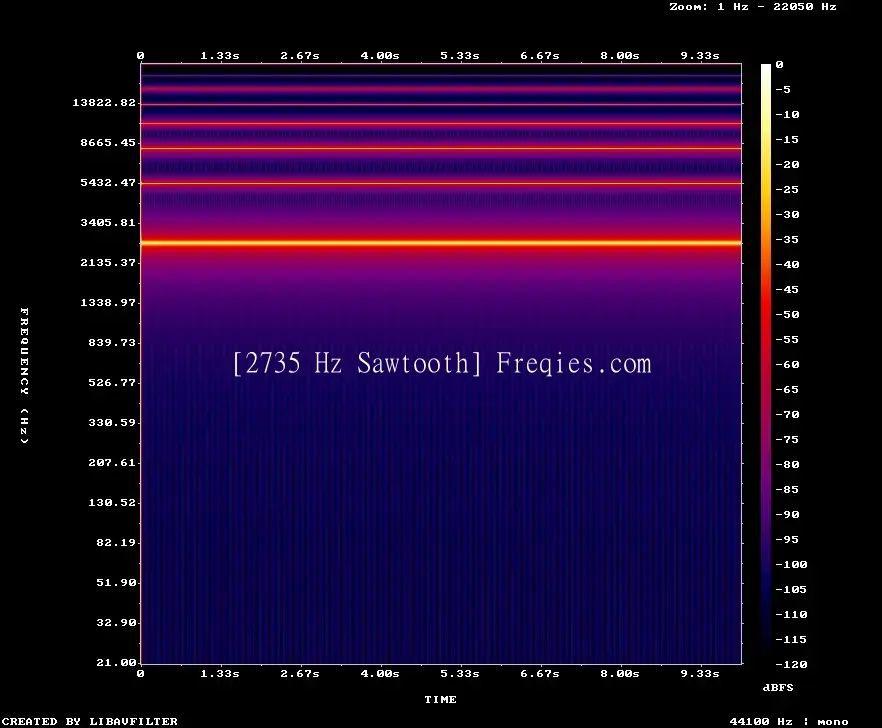Click the -120 dBFS scale value
This screenshot has width=882, height=728.
tap(791, 665)
